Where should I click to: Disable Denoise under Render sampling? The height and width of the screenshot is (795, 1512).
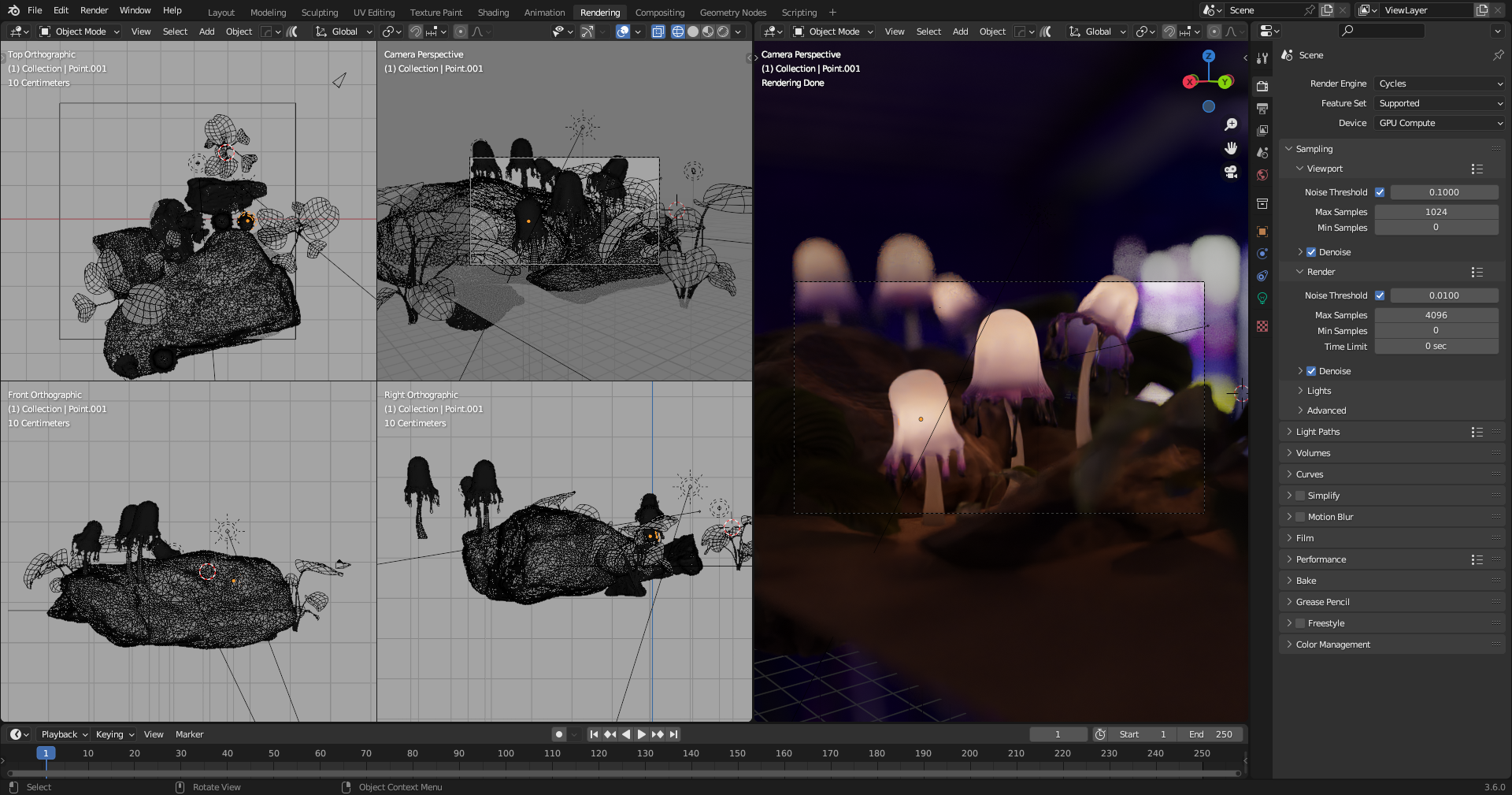(x=1311, y=371)
